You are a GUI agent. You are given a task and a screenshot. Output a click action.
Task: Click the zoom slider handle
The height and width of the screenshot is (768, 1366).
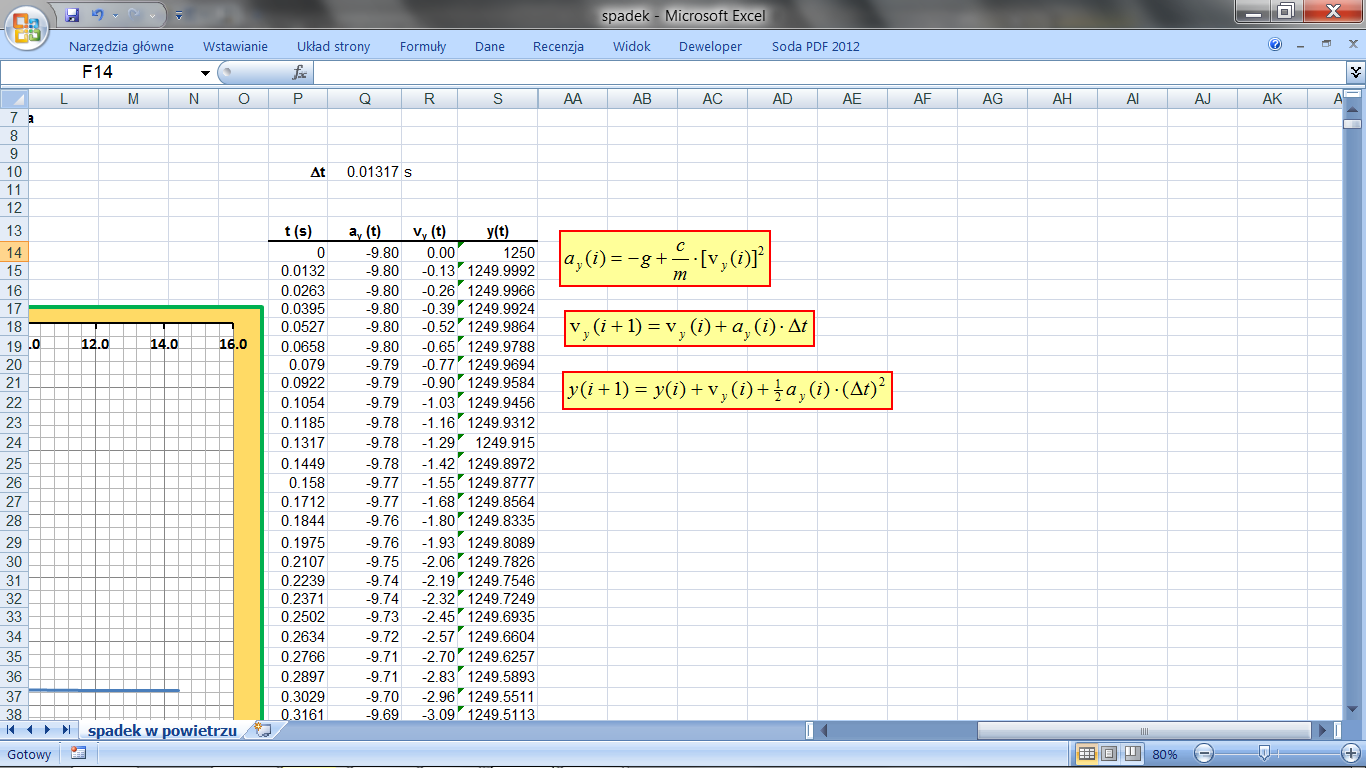click(x=1265, y=754)
